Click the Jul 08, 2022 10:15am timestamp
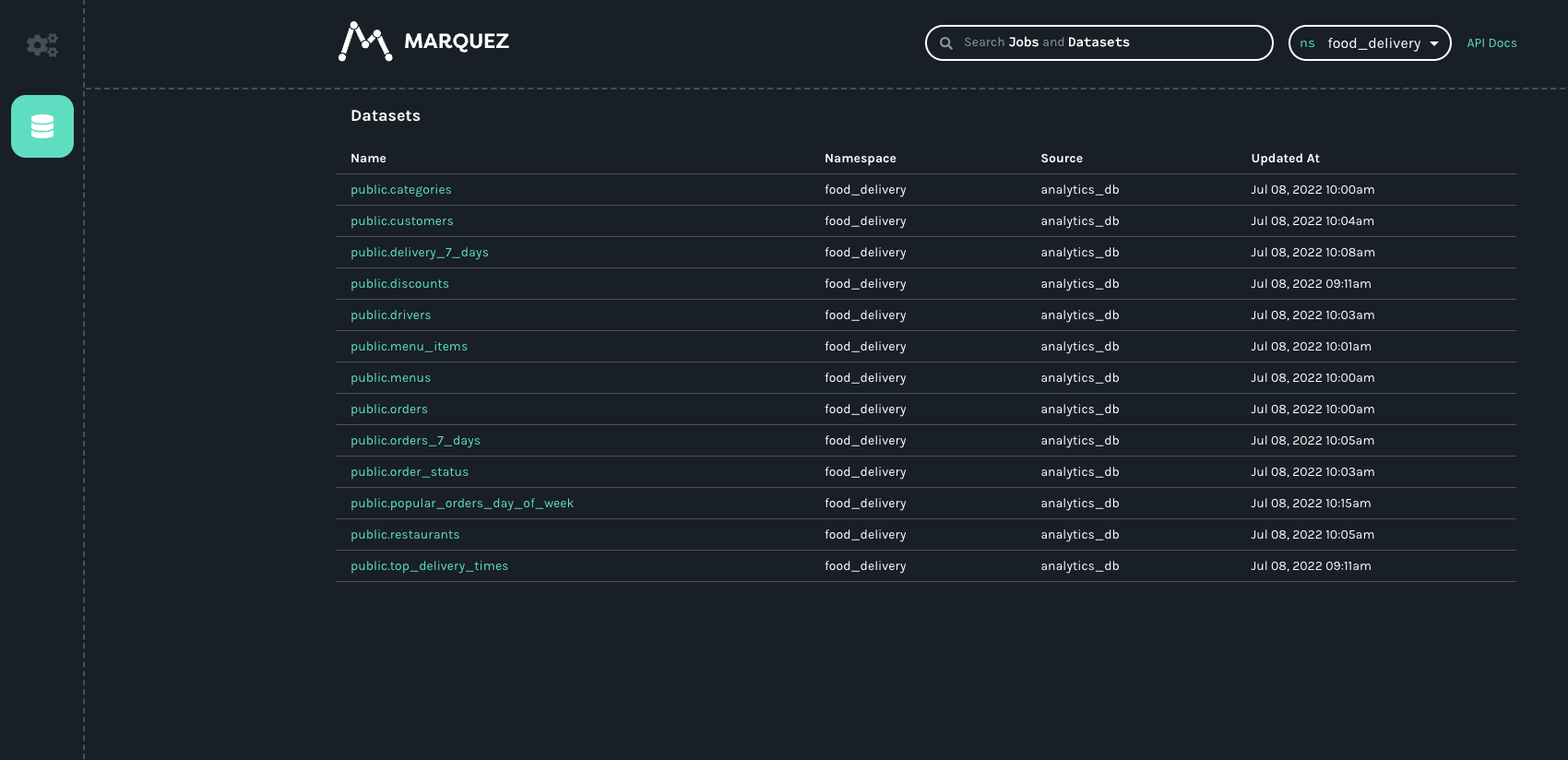Screen dimensions: 1568x760 [x=1311, y=504]
